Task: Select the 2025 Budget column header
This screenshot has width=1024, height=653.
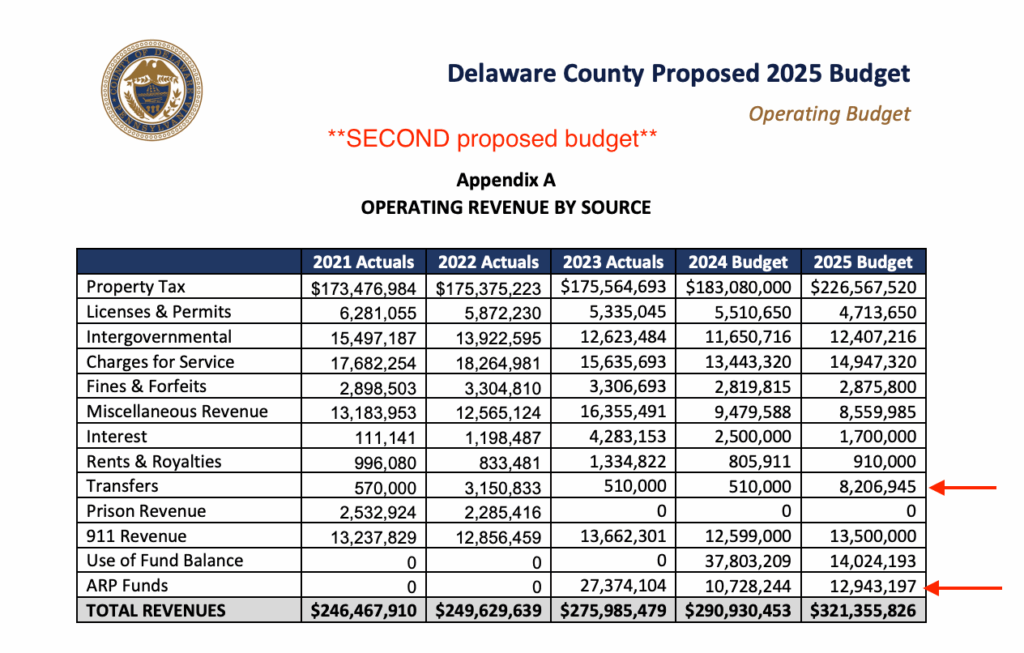Action: (x=862, y=262)
